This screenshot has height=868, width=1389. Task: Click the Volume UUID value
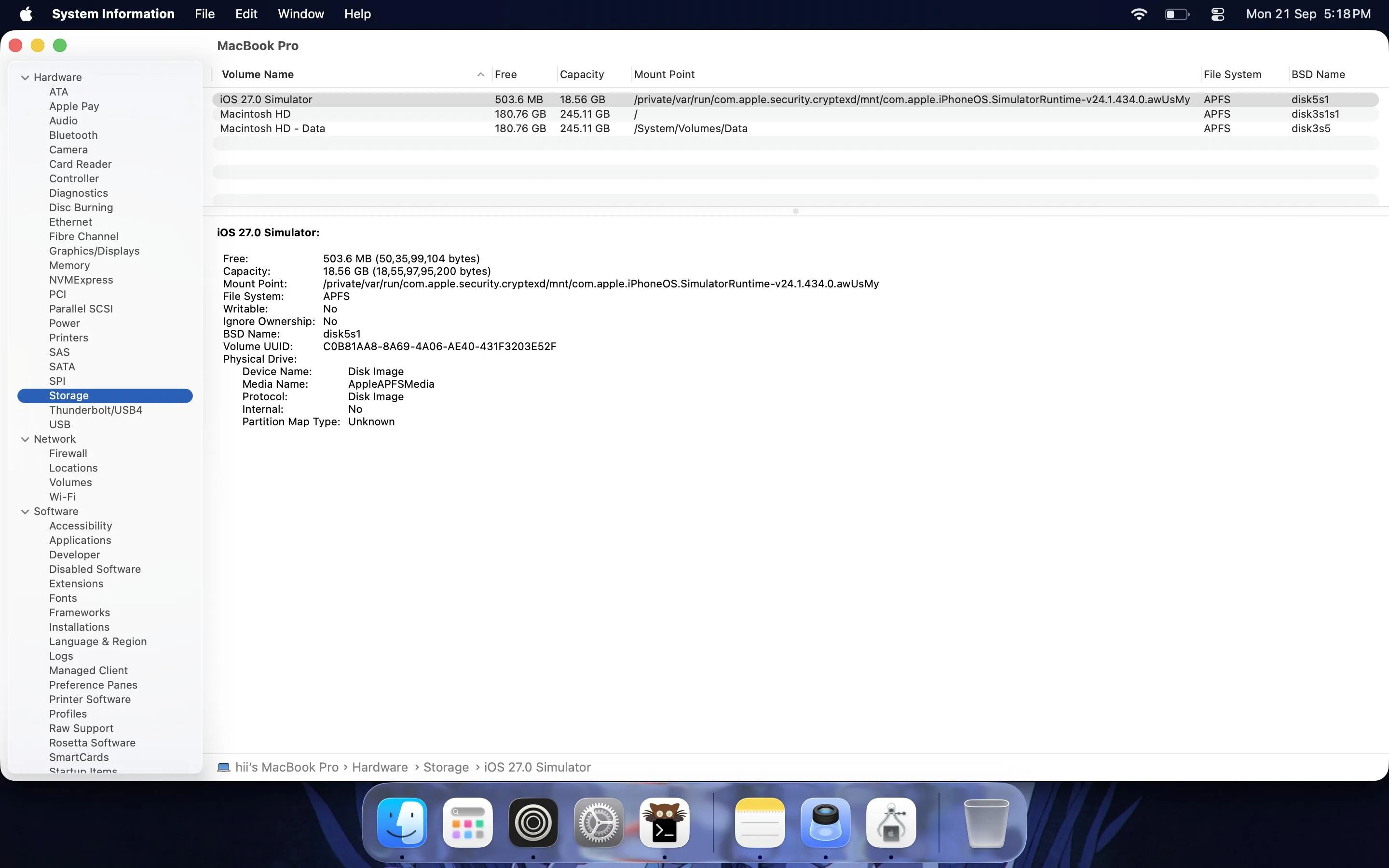pyautogui.click(x=440, y=346)
